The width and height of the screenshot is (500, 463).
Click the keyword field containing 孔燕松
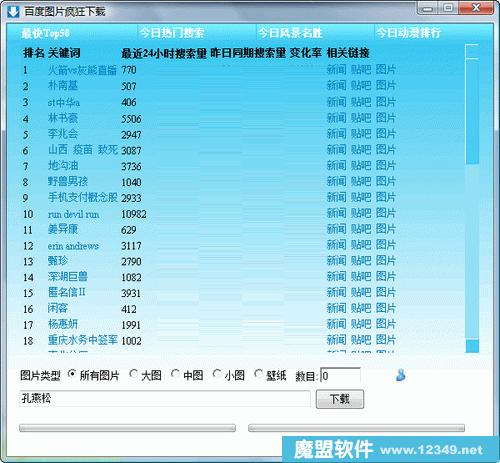coord(165,398)
